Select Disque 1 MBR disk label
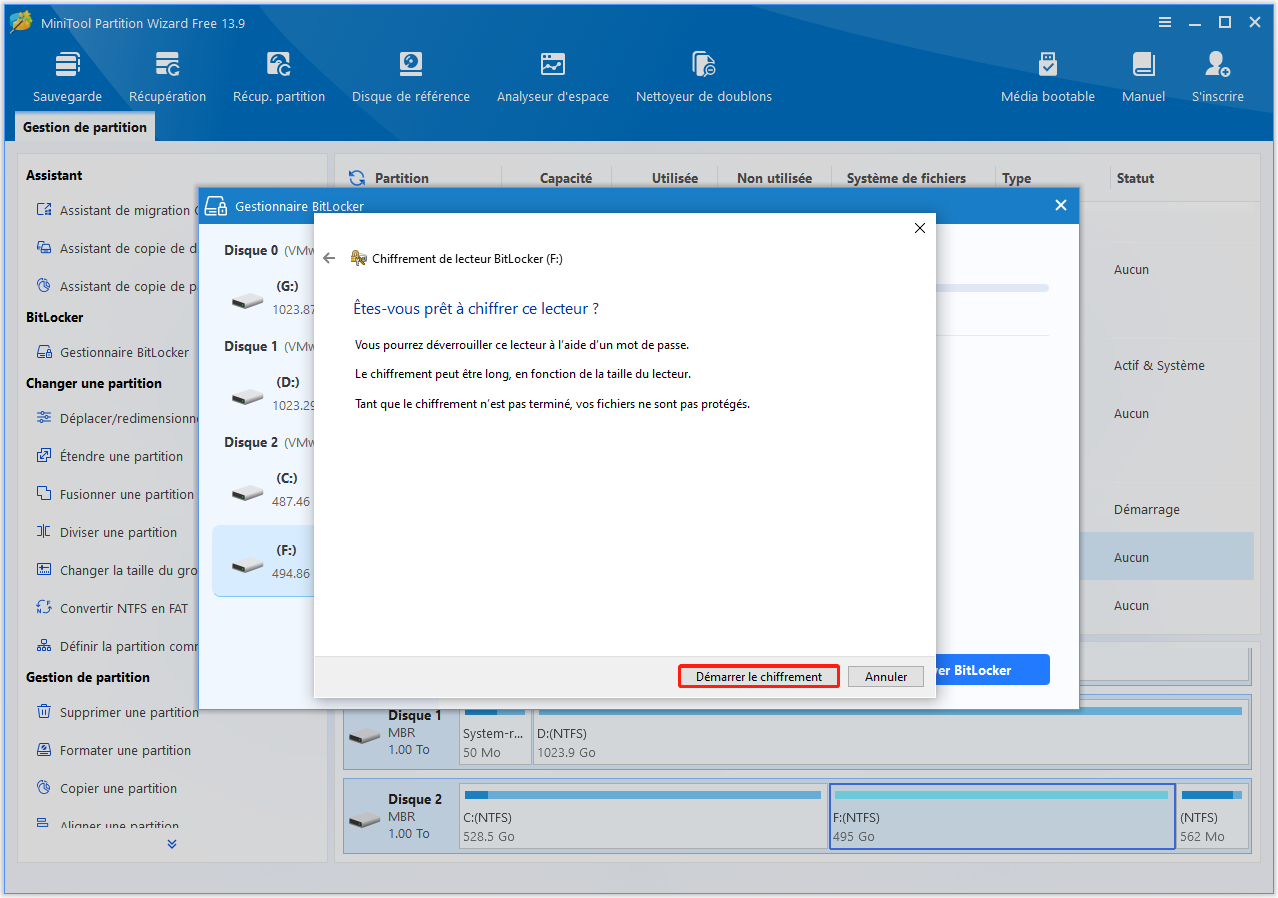 400,732
